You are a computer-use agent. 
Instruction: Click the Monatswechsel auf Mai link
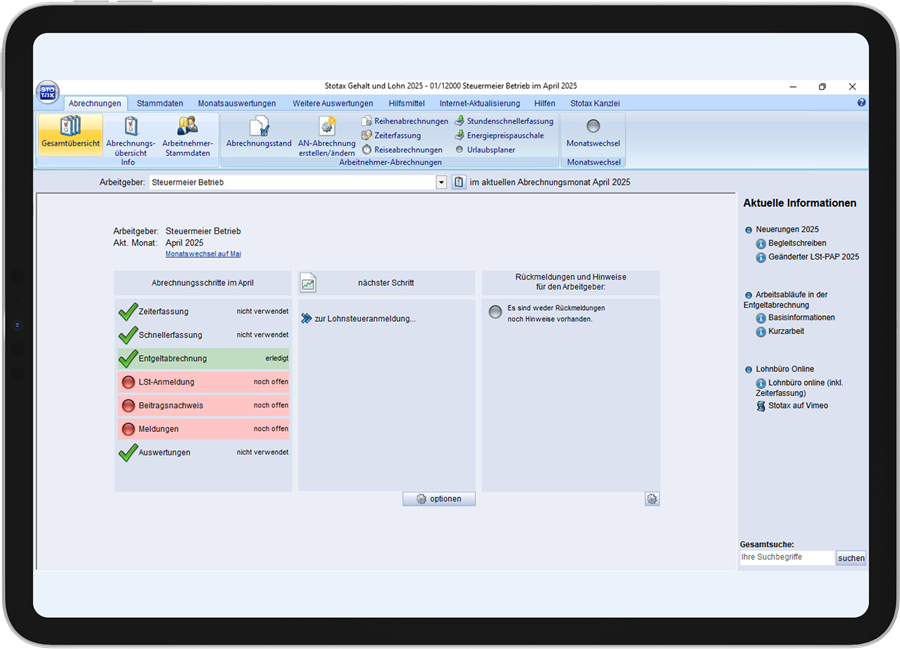[203, 254]
